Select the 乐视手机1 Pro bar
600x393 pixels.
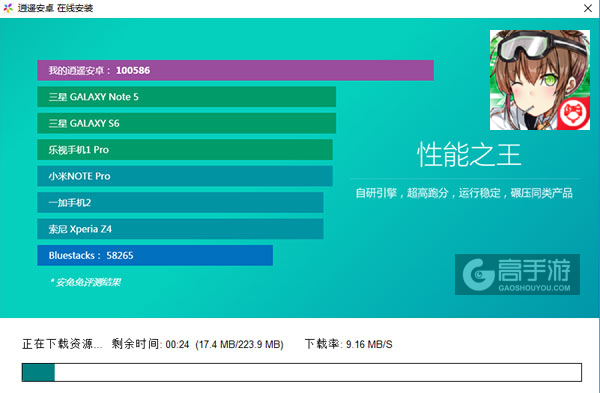[185, 150]
